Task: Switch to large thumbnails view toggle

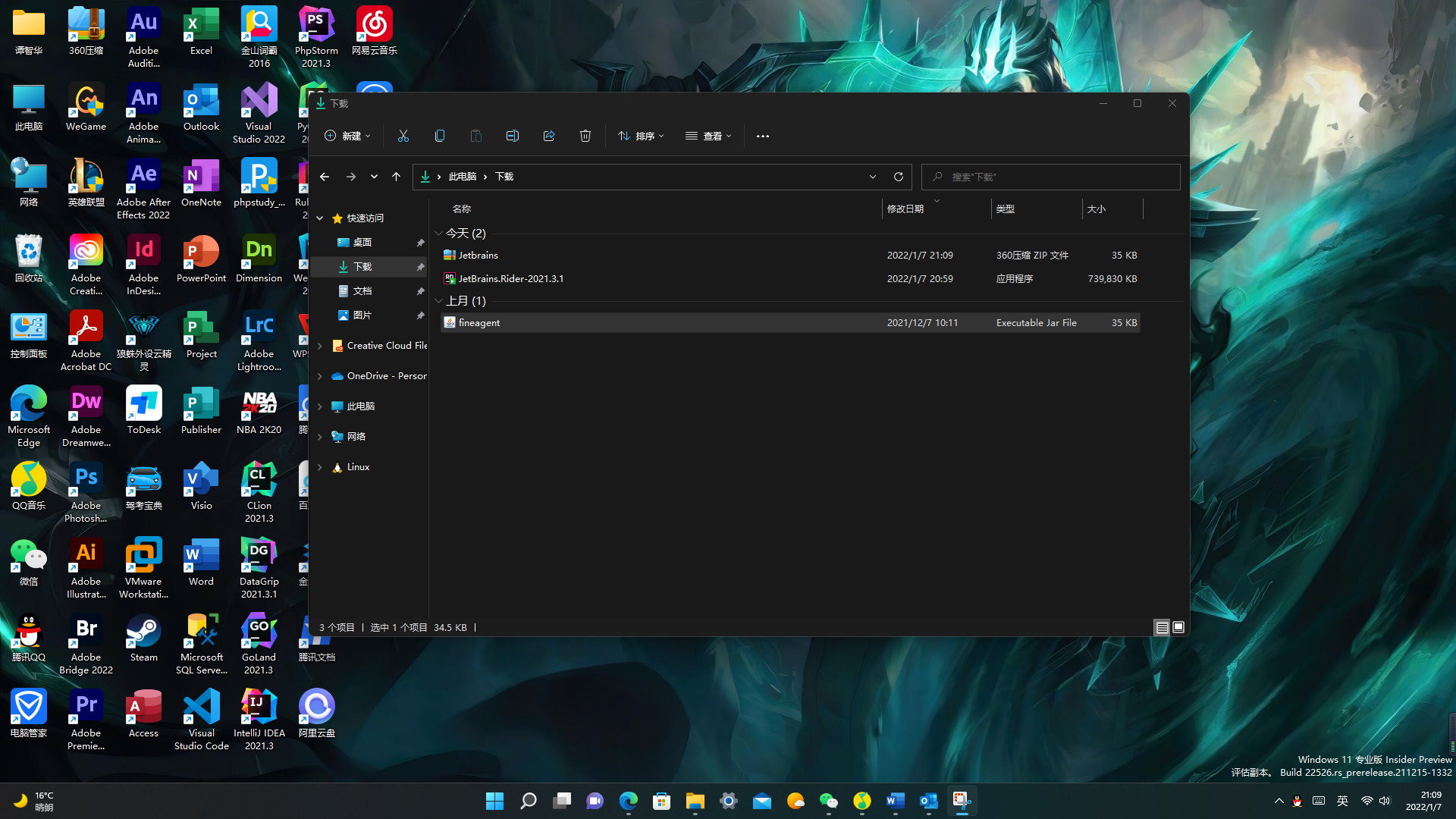Action: pos(1178,627)
